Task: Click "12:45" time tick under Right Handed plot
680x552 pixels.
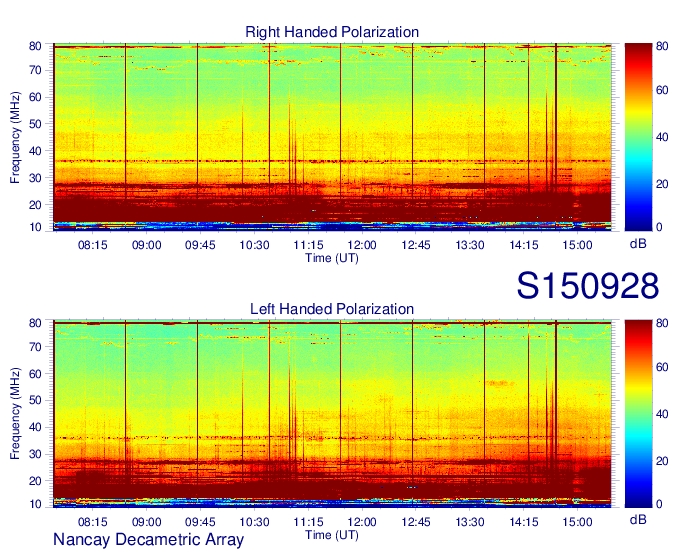Action: [x=416, y=245]
